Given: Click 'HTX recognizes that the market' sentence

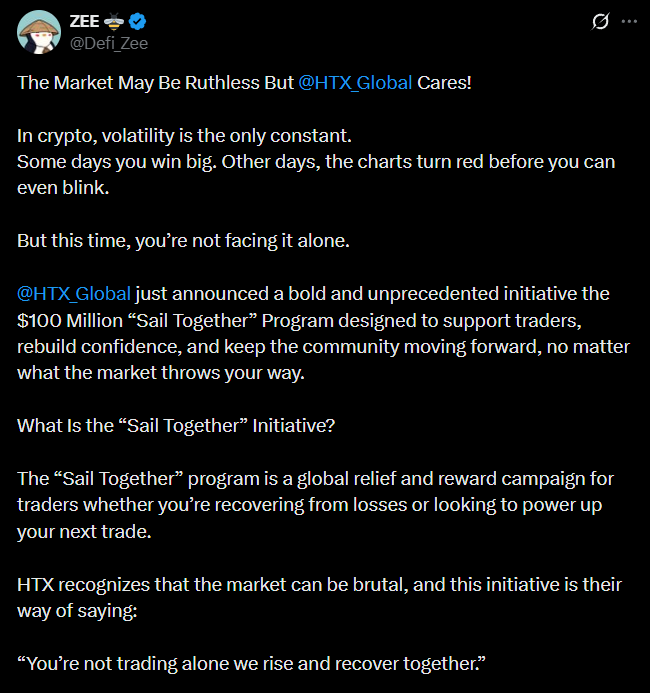Looking at the screenshot, I should pos(200,583).
